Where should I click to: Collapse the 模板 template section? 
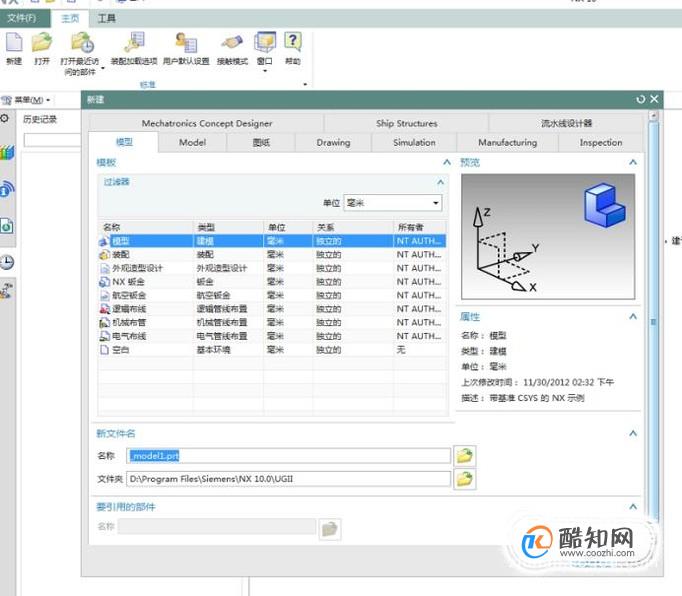point(447,162)
